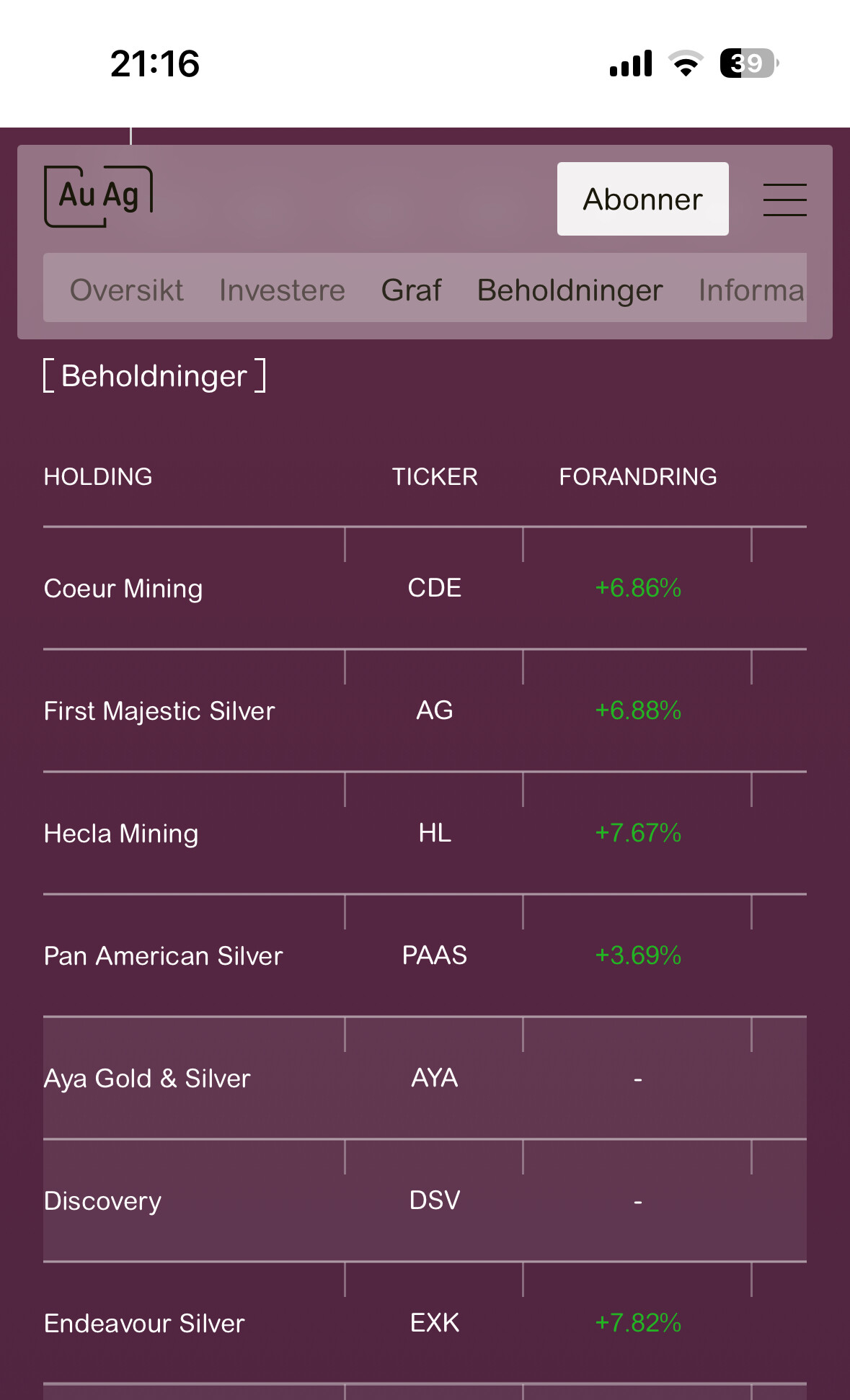Select the Beholdninger tab

570,290
